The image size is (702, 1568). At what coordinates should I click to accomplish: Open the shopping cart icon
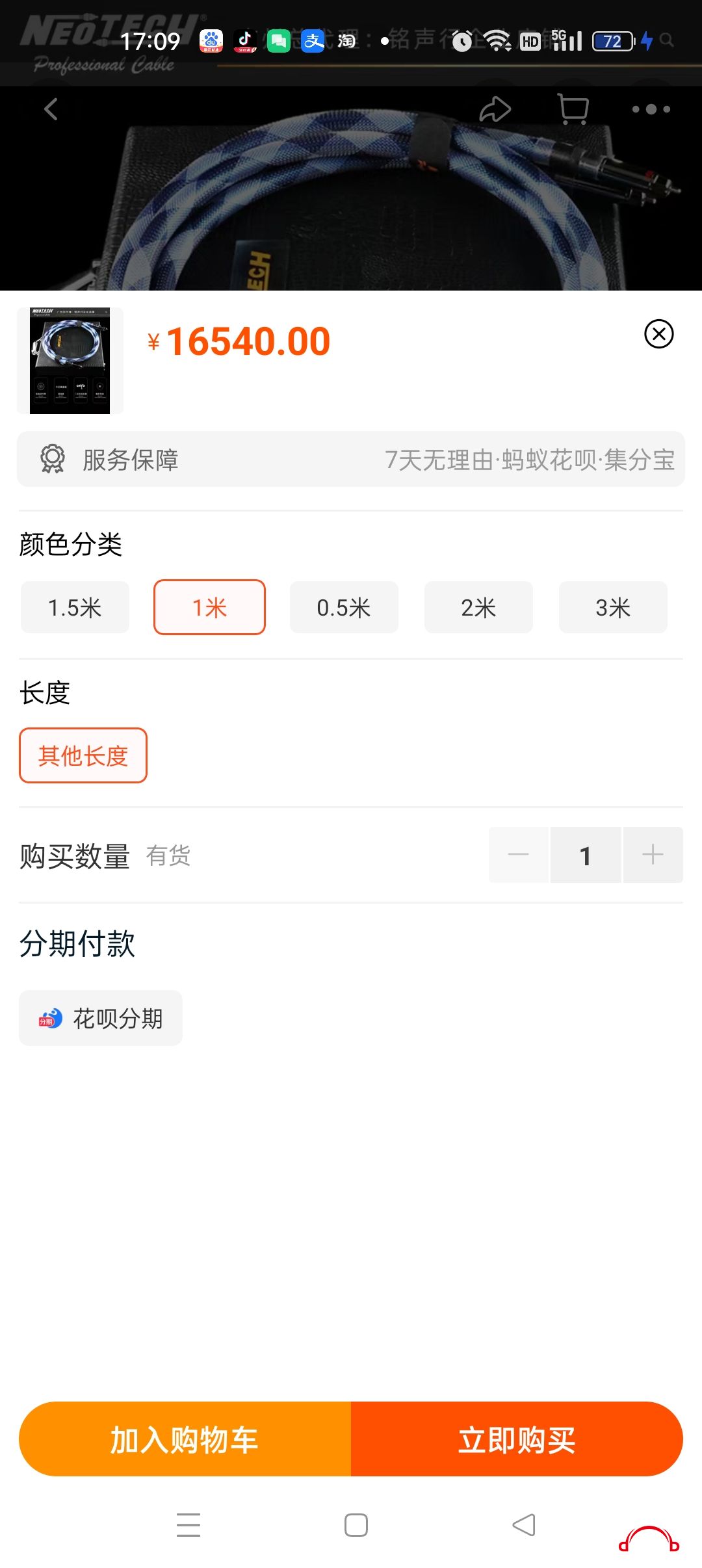(573, 109)
